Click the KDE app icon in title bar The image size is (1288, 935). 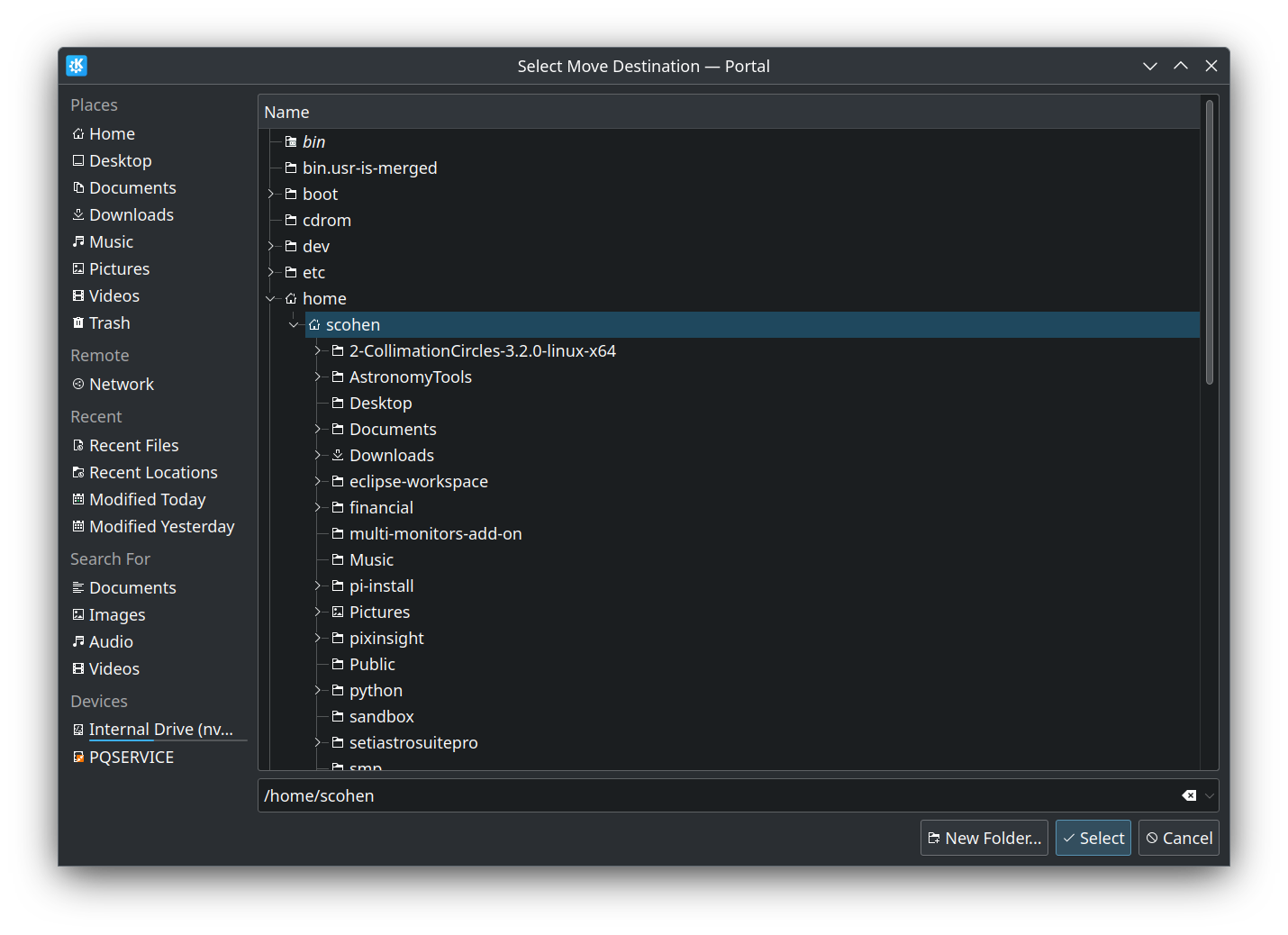click(77, 66)
